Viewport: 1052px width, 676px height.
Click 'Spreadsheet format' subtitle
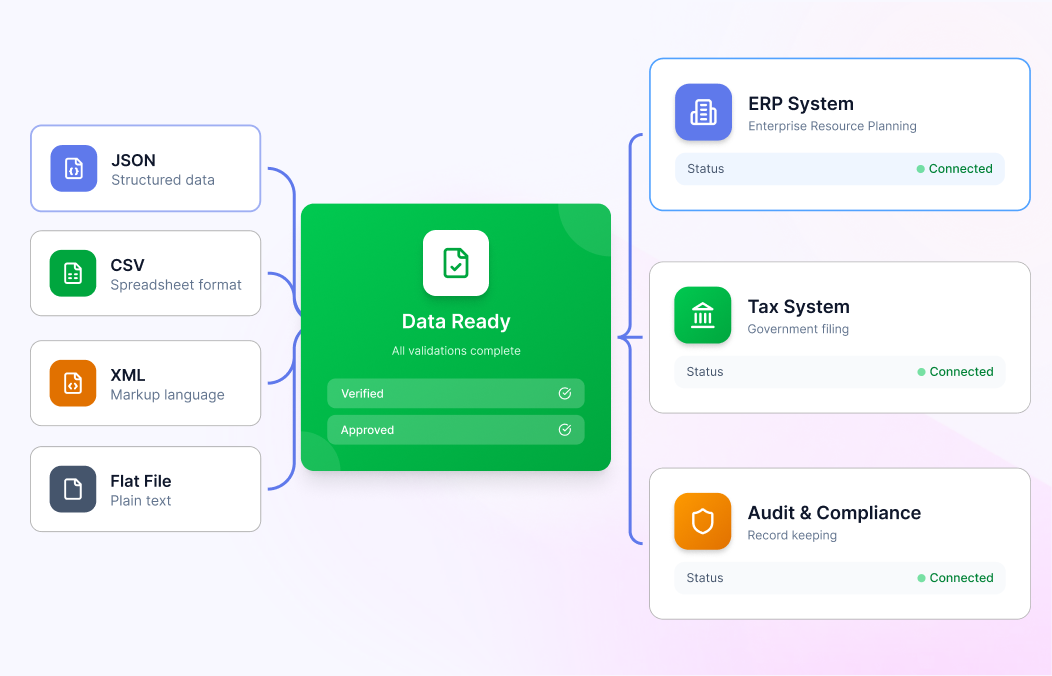point(176,285)
